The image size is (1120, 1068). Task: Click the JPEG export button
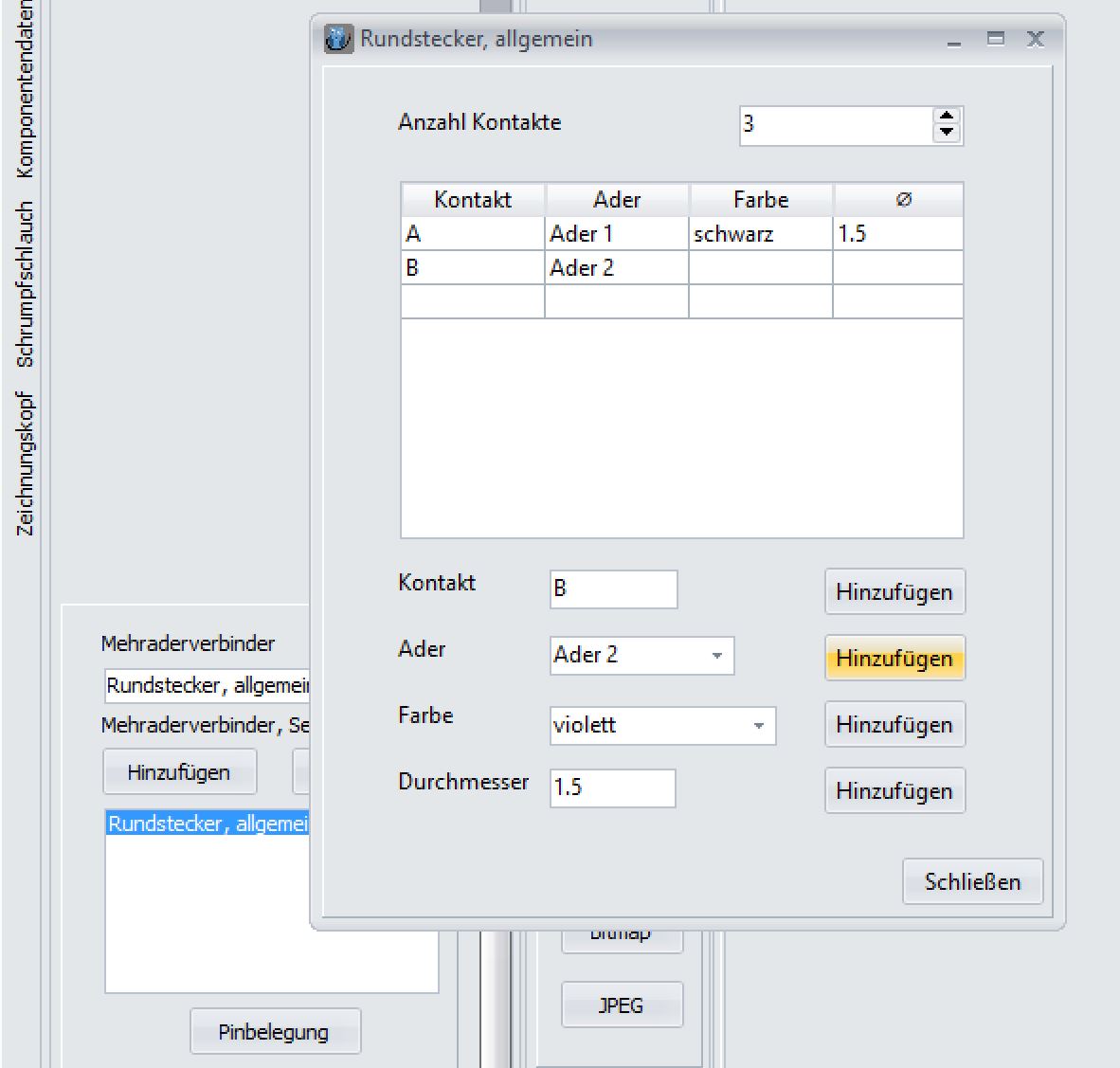tap(621, 1005)
